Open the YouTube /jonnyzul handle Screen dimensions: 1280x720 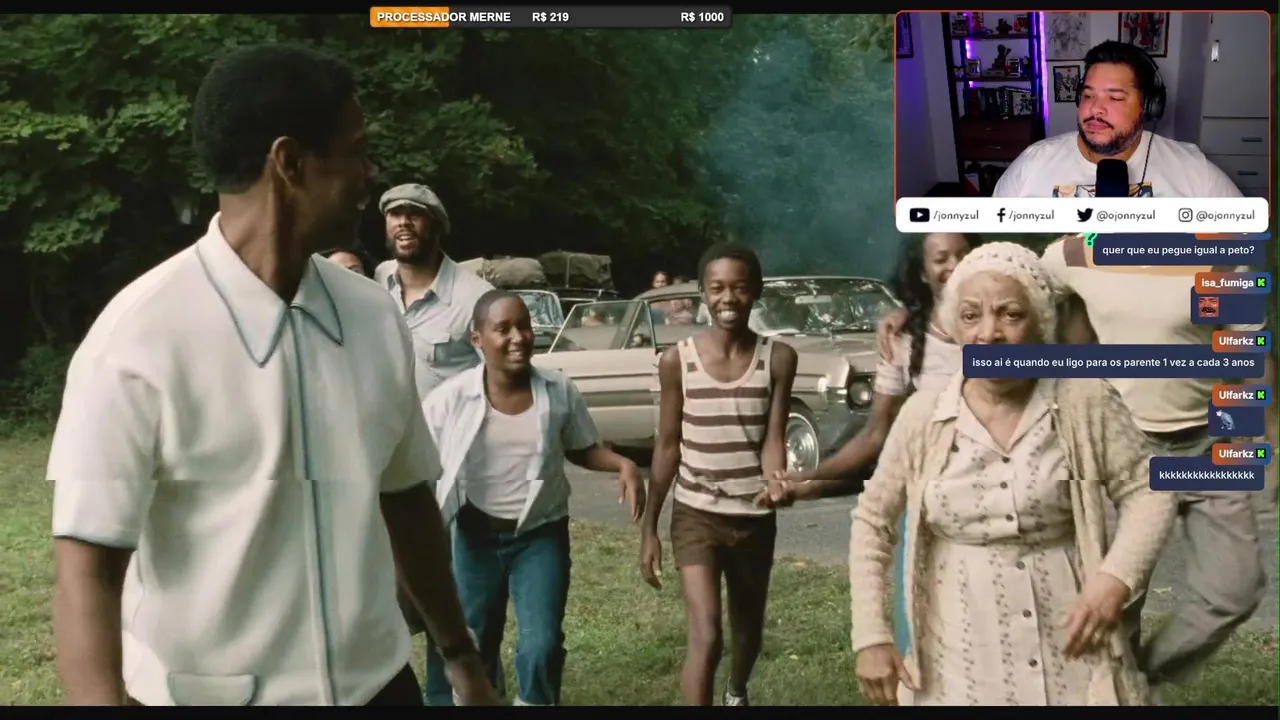(x=958, y=215)
